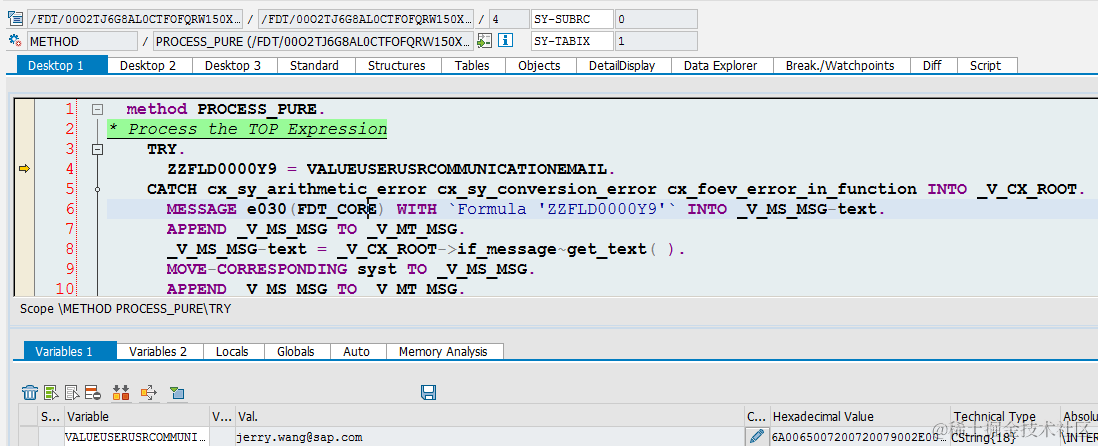Click the Scope \METHOD PROCESS_PURE\TRY status text

tap(125, 308)
